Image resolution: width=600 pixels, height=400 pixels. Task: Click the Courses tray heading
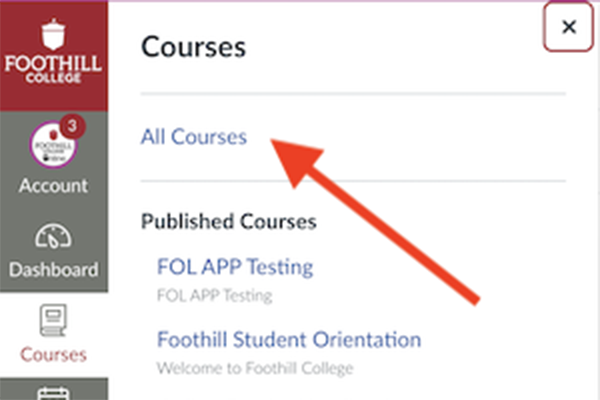(194, 47)
